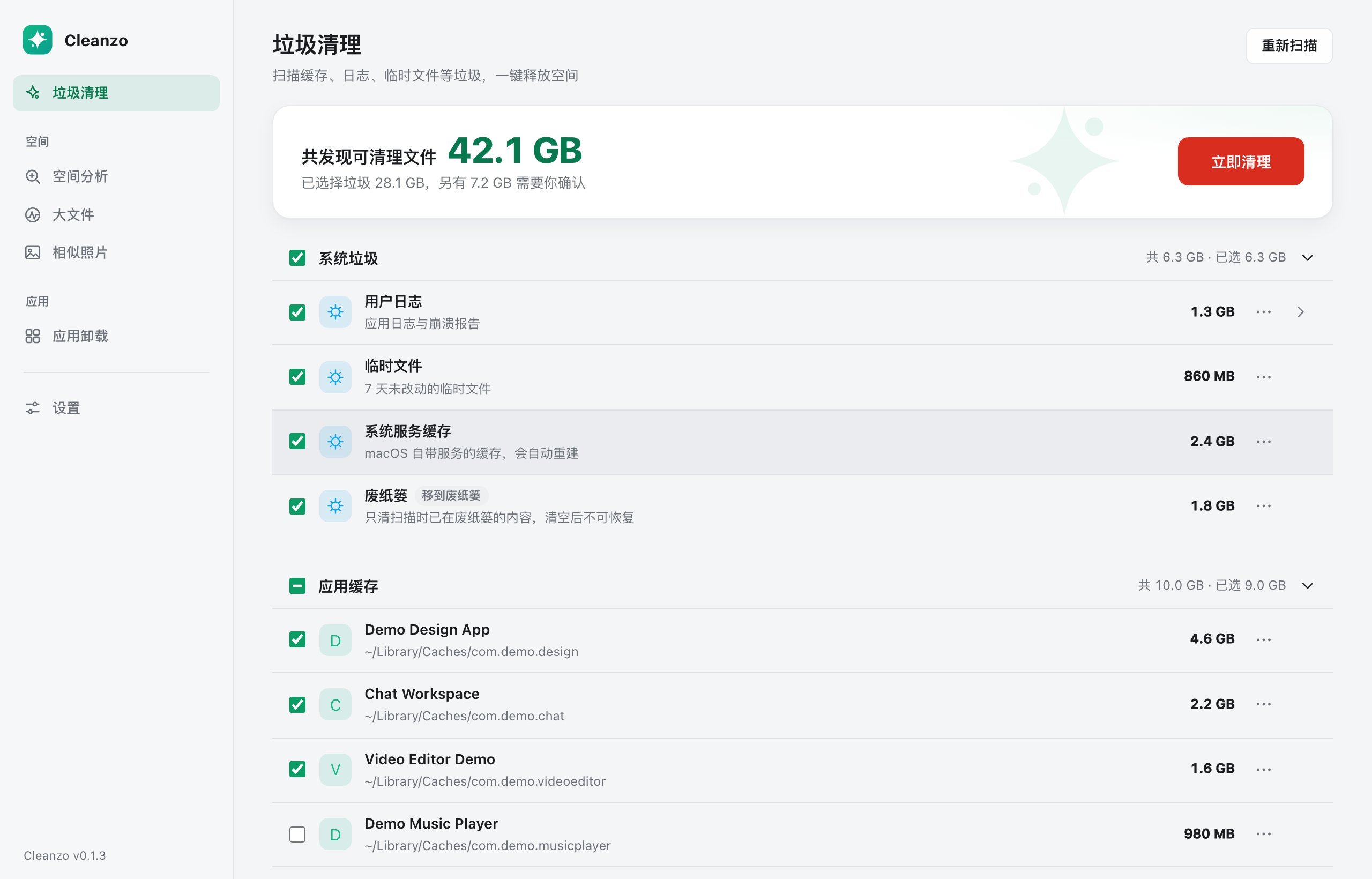The height and width of the screenshot is (879, 1372).
Task: Click the 移到废纸篓 tag
Action: pyautogui.click(x=451, y=495)
